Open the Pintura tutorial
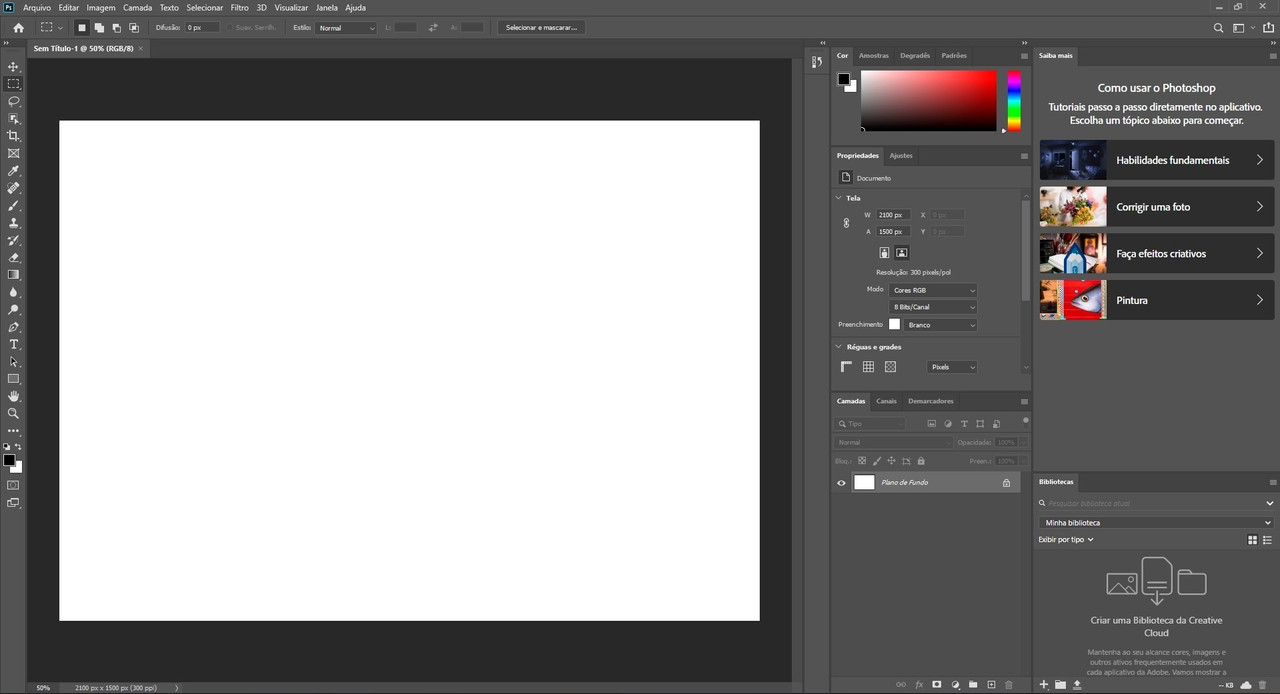 coord(1157,300)
